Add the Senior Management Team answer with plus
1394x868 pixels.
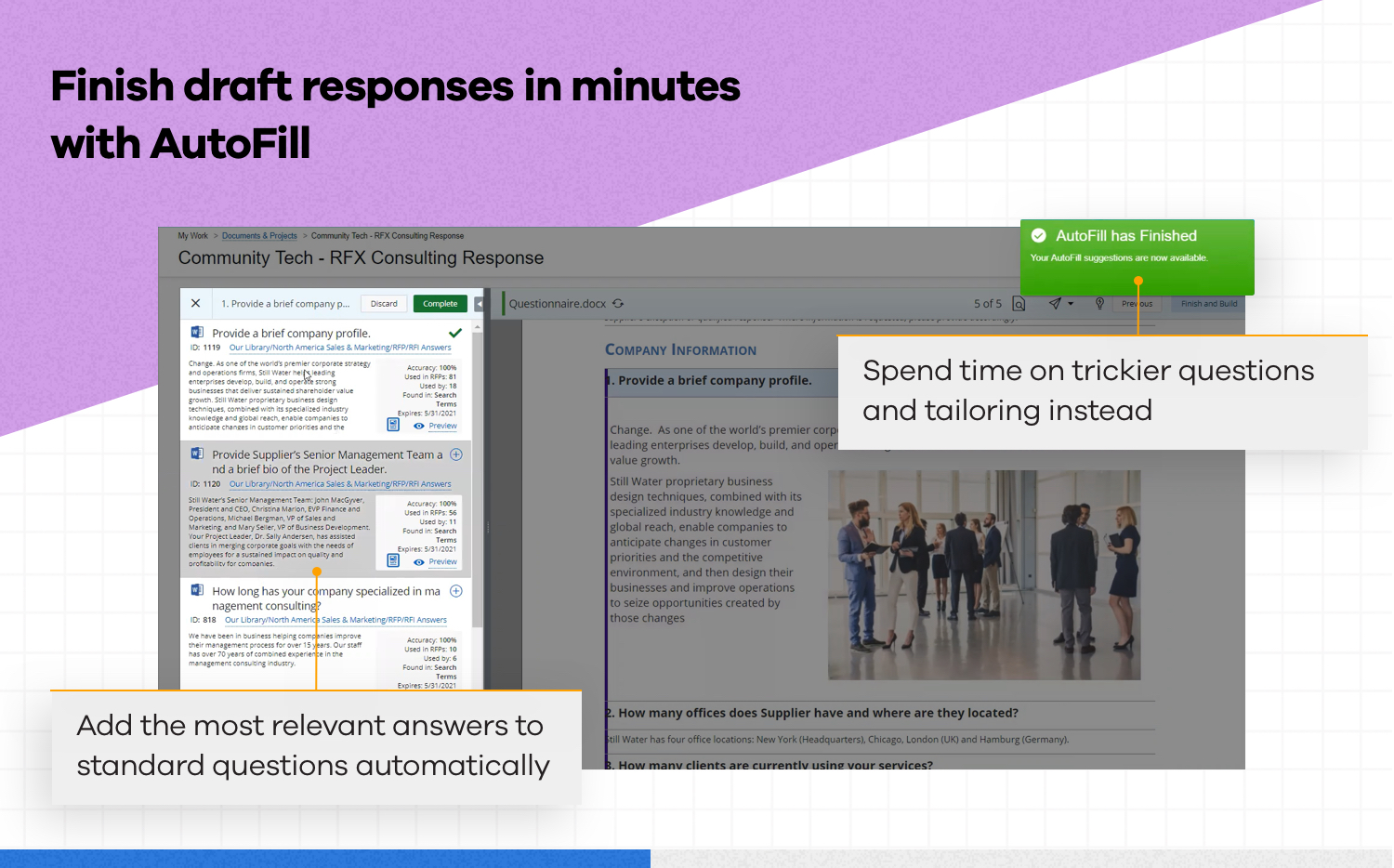click(456, 454)
